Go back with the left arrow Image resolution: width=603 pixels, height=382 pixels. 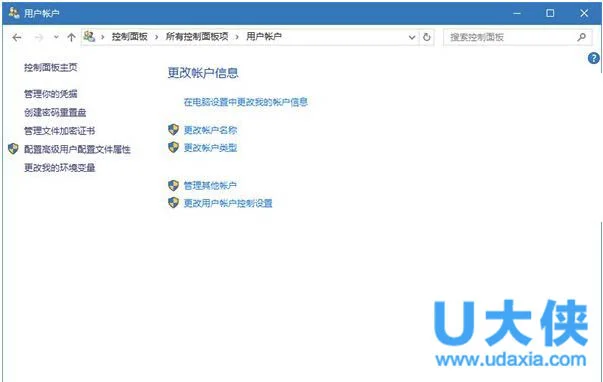(x=17, y=37)
